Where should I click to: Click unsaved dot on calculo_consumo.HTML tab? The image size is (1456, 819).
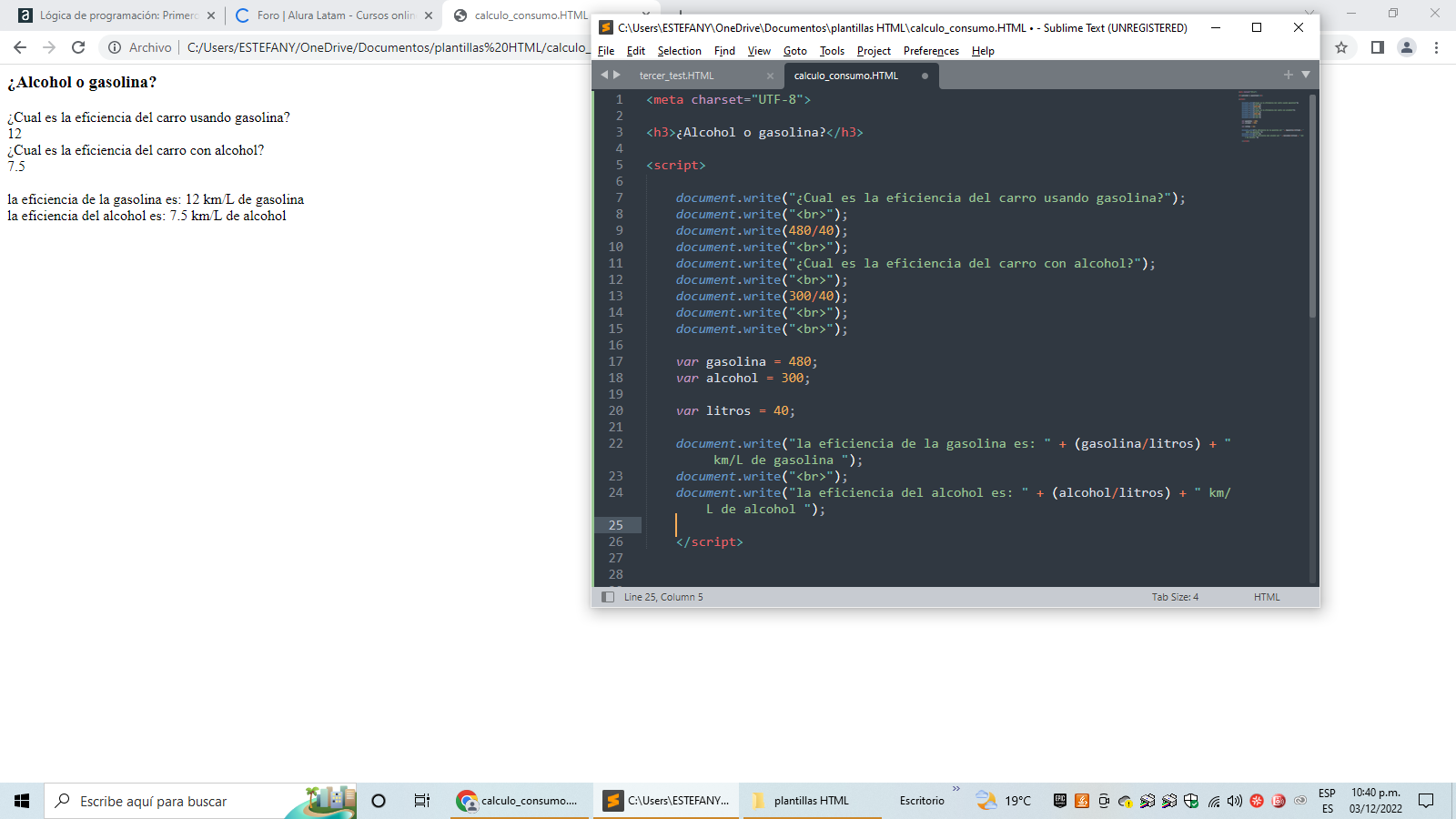coord(925,76)
